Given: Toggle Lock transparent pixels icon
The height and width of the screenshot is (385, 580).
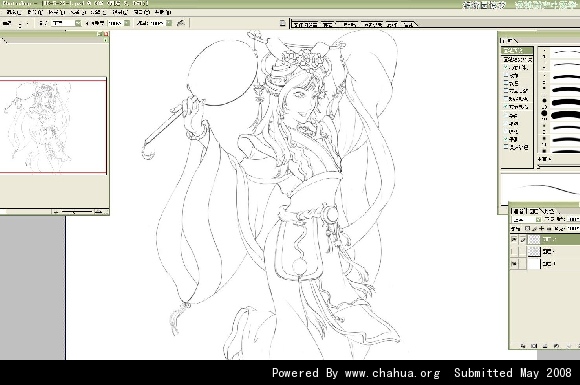Looking at the screenshot, I should tap(528, 229).
